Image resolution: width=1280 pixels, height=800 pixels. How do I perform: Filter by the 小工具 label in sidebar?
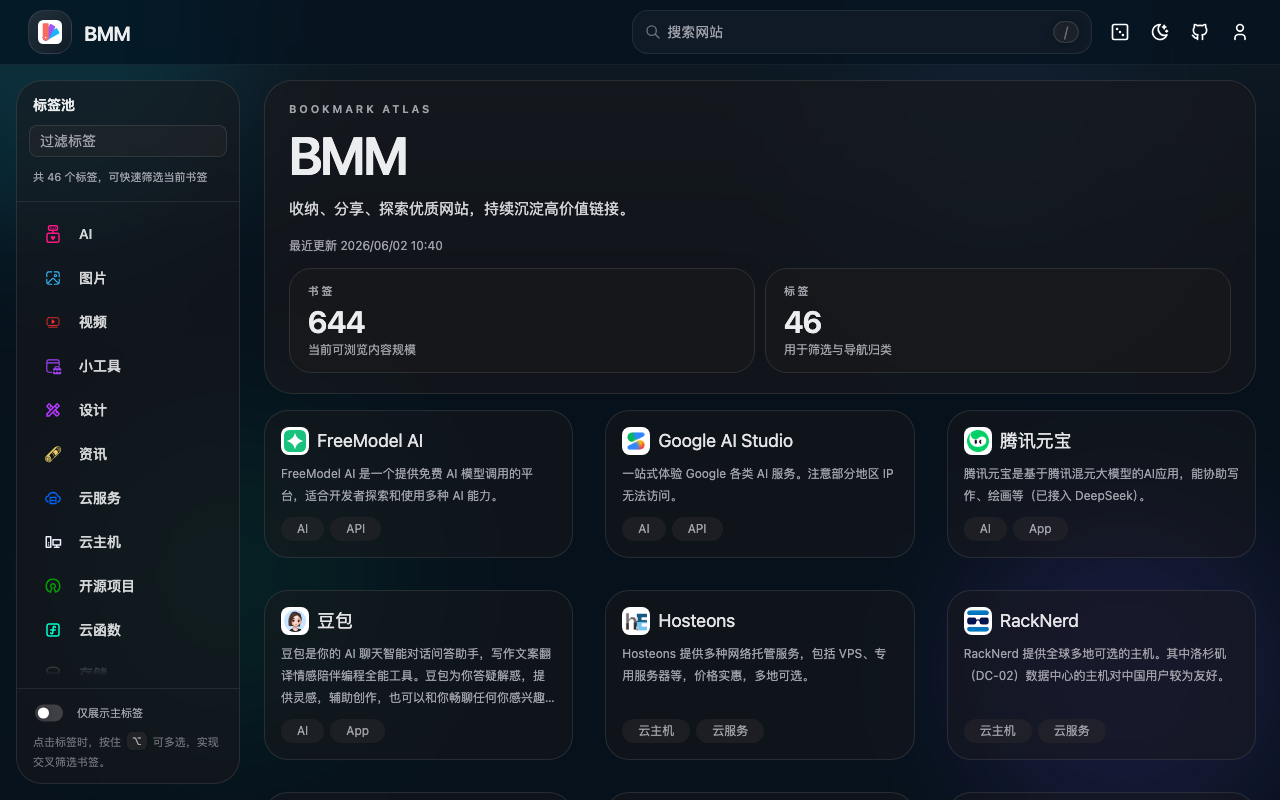(x=100, y=366)
